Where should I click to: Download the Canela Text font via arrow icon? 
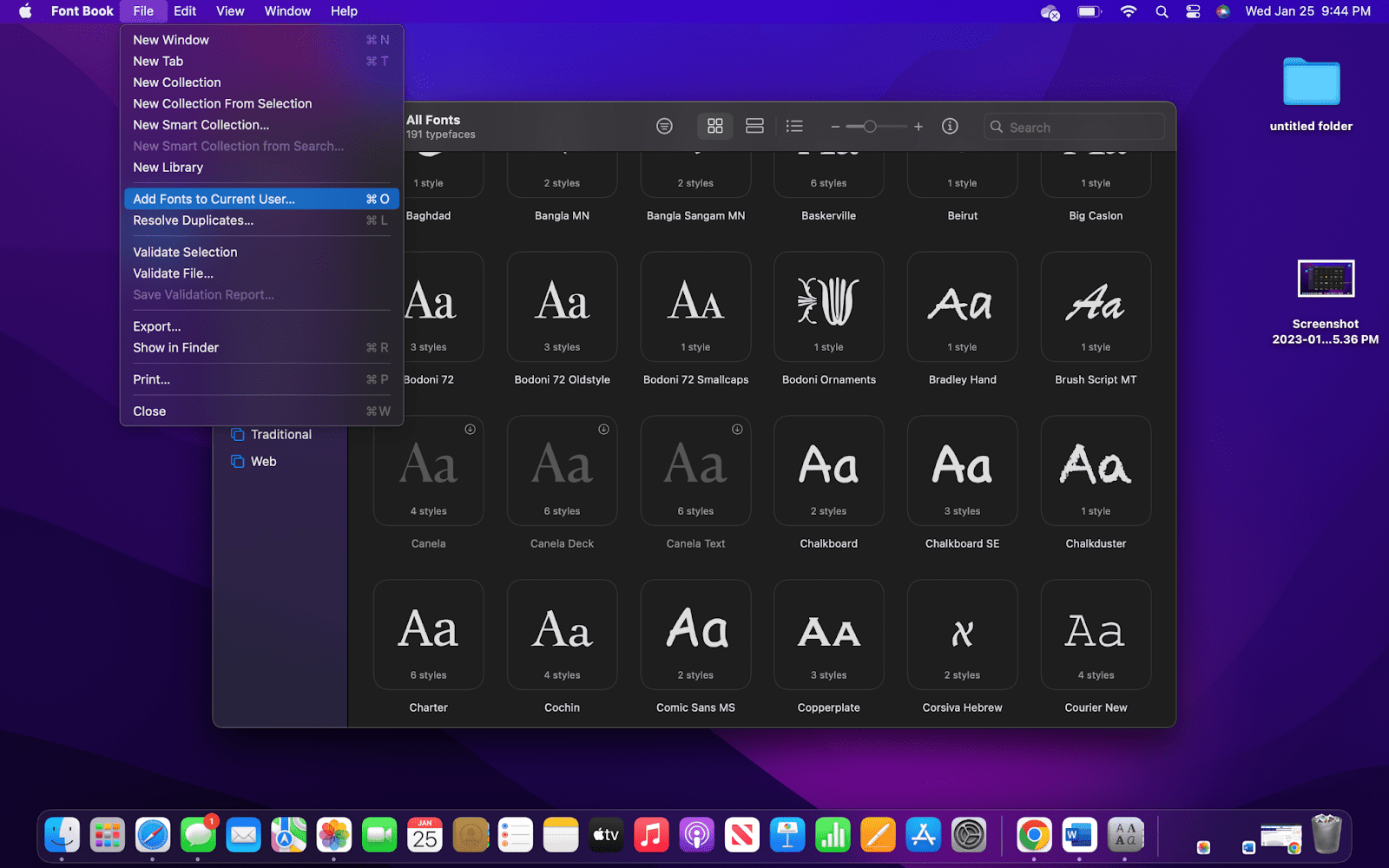point(737,429)
